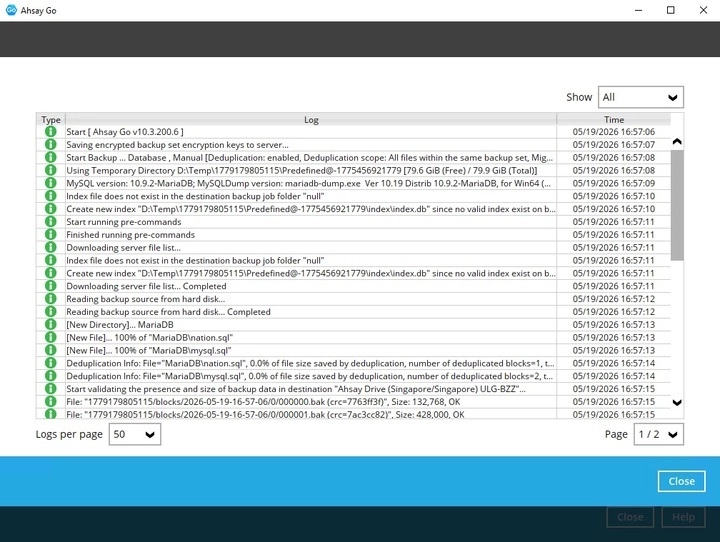
Task: Select the 'Using Temporary Directory D:\Temp' log entry
Action: [311, 170]
